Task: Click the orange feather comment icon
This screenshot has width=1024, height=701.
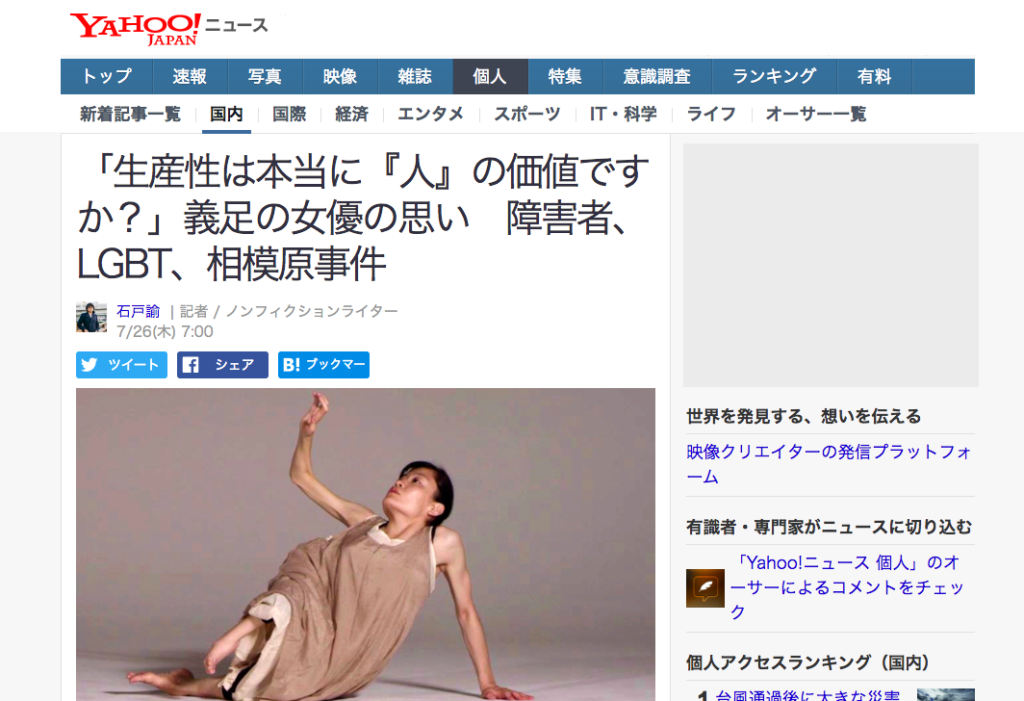Action: coord(705,588)
